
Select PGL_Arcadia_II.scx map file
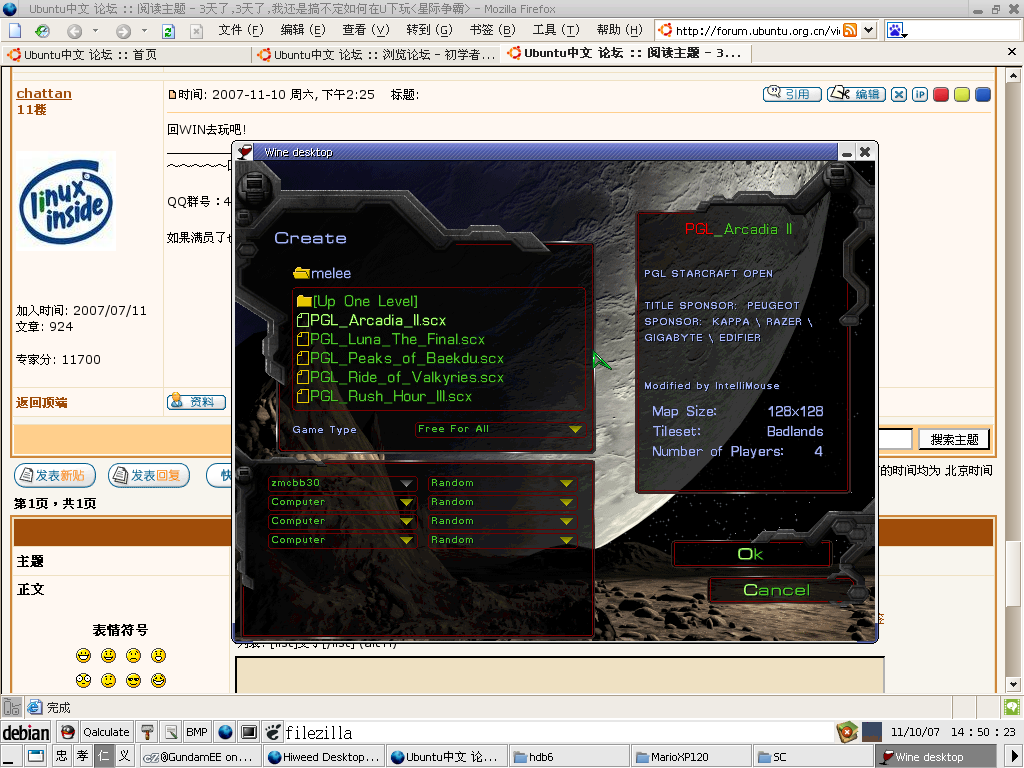coord(371,321)
